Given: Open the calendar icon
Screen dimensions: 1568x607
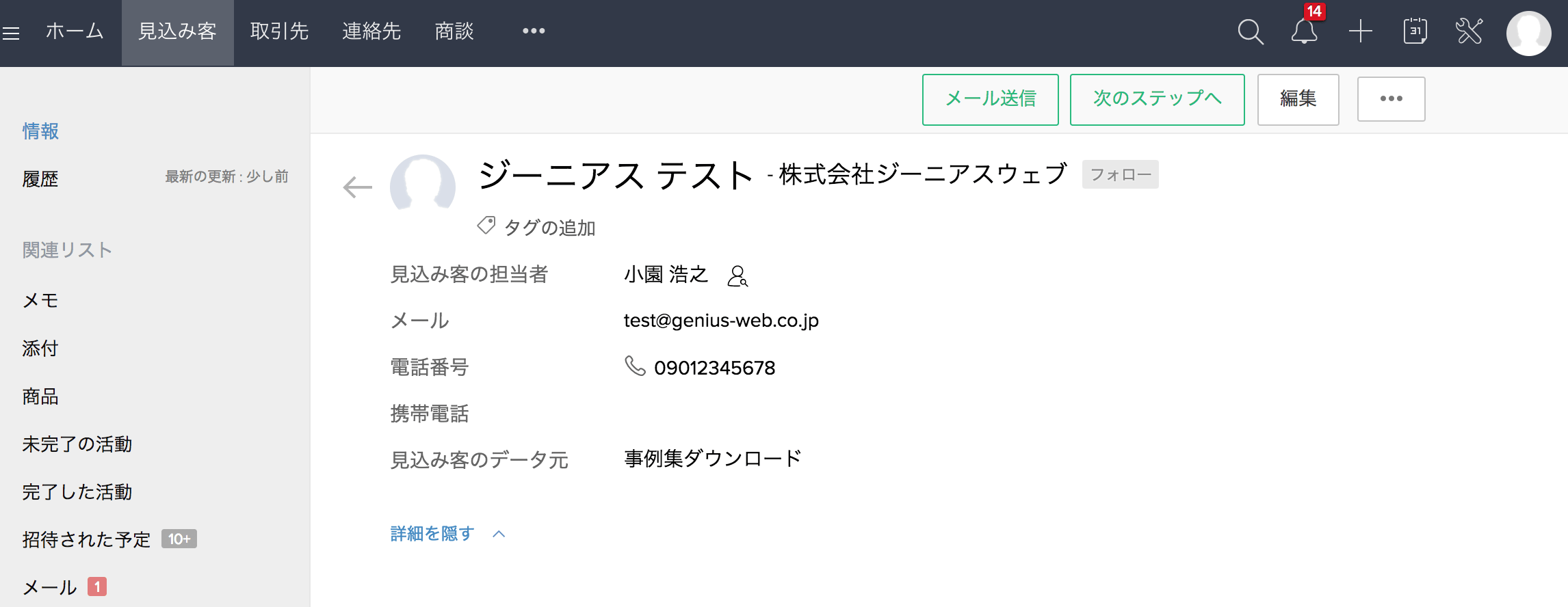Looking at the screenshot, I should coord(1415,31).
